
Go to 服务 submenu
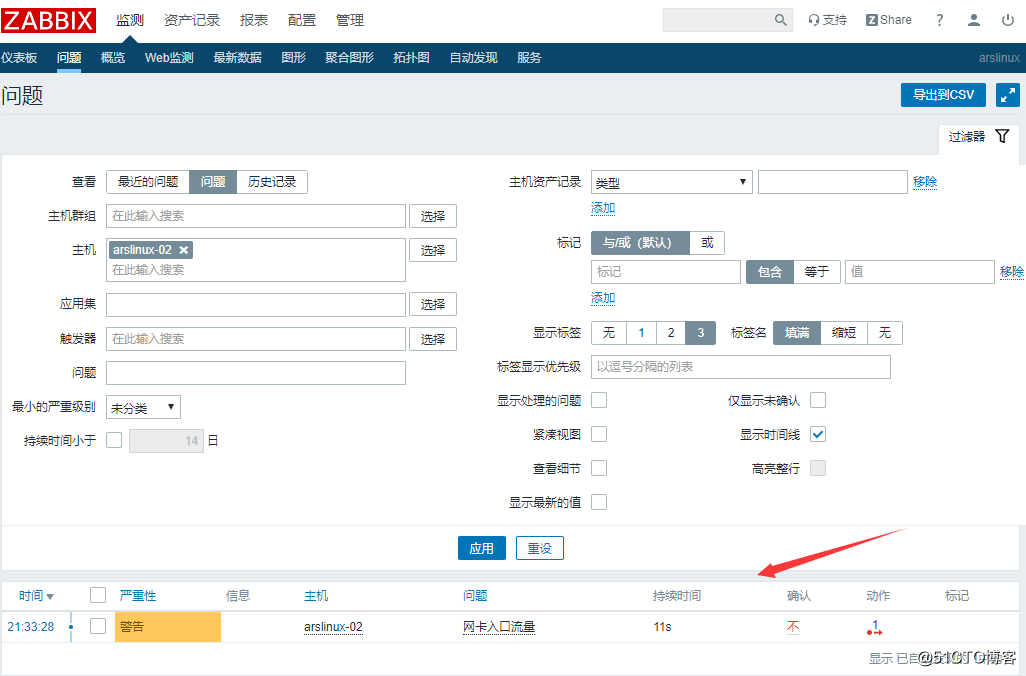[529, 58]
